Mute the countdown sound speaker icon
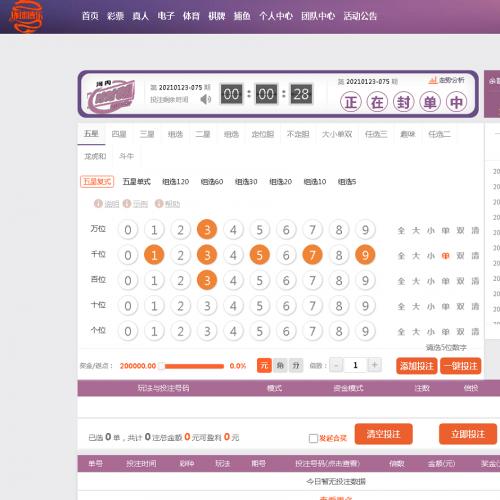 (206, 99)
